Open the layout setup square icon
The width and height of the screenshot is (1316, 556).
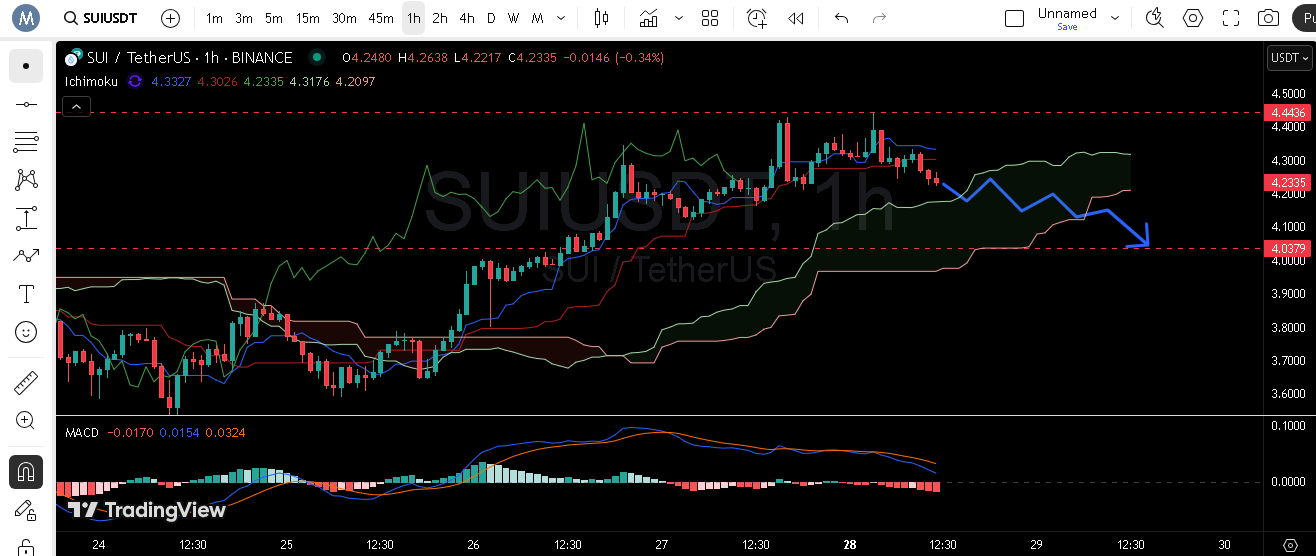tap(1014, 18)
